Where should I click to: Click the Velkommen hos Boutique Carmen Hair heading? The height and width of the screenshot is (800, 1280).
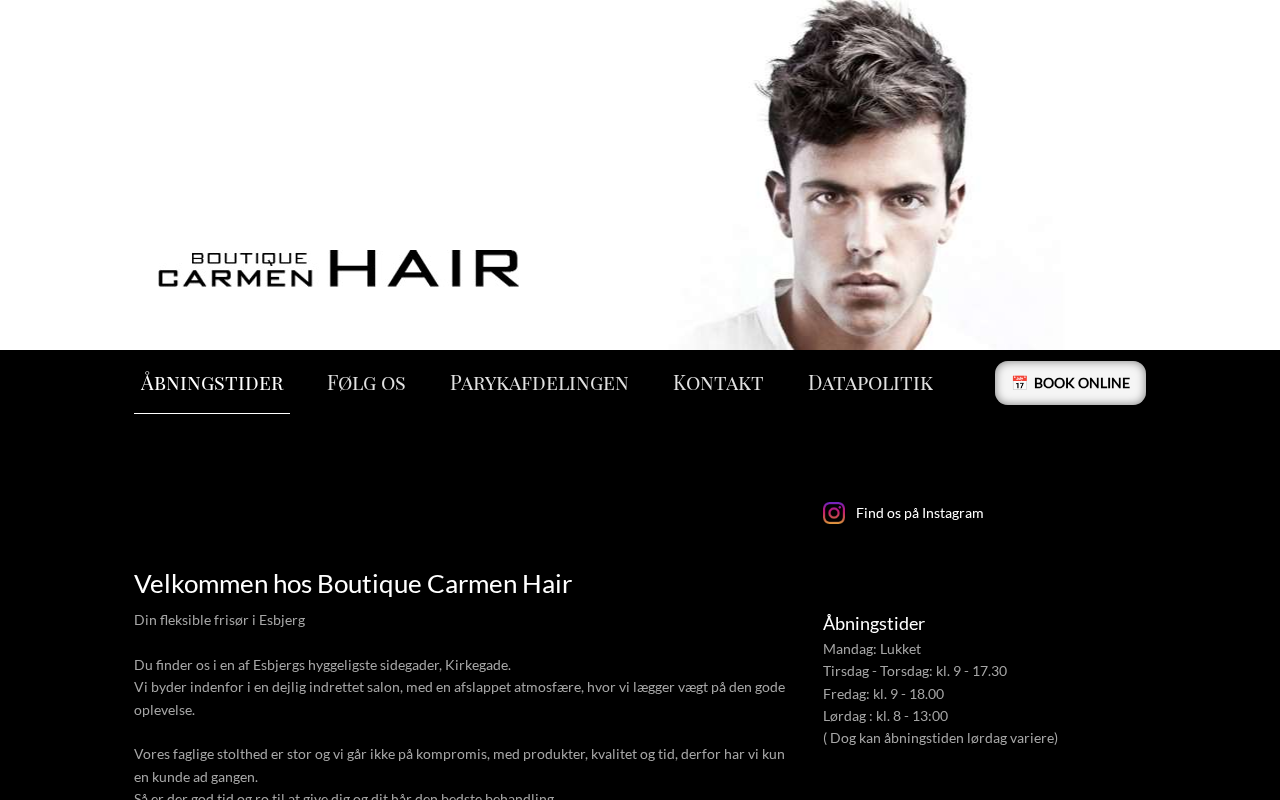[x=353, y=584]
